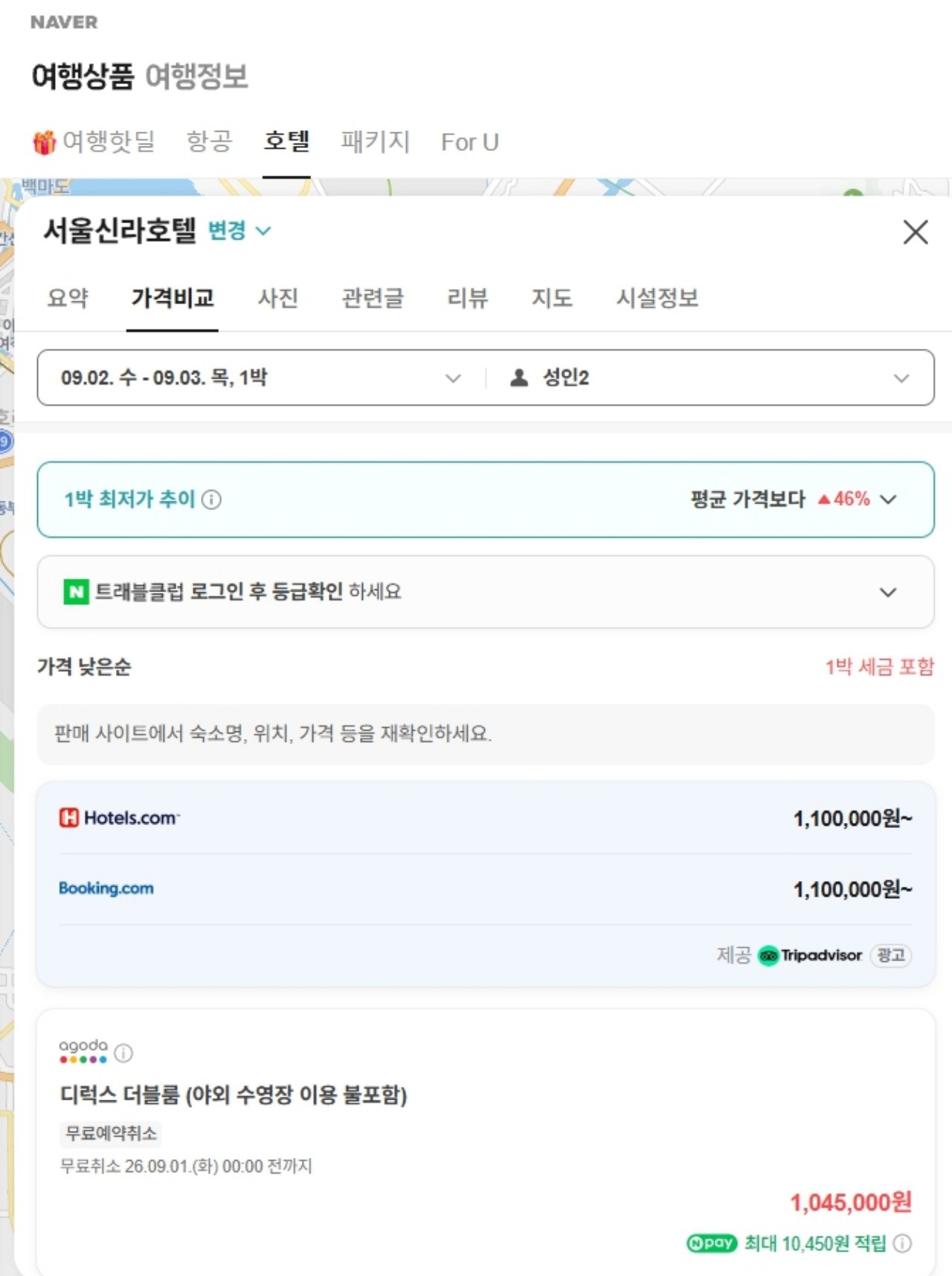Viewport: 952px width, 1276px height.
Task: Click the Hotels.com price 1,100,000원~
Action: [x=853, y=818]
